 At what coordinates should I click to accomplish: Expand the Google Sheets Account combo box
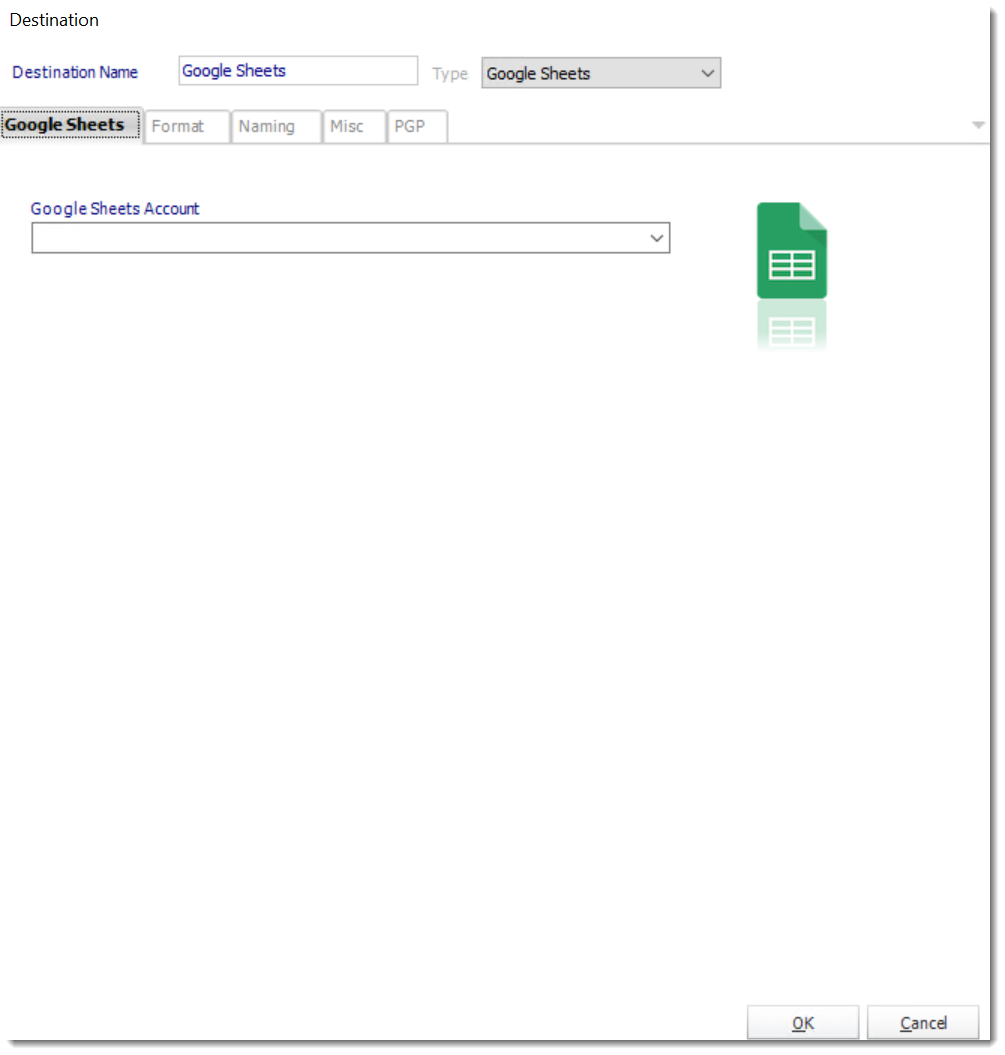(350, 238)
